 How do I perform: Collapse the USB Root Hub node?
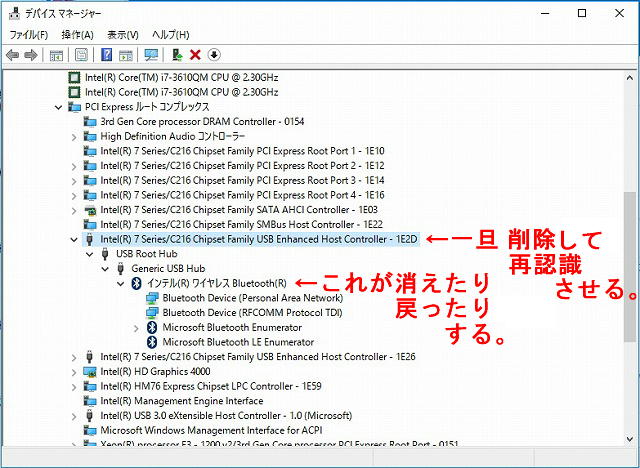tap(89, 254)
